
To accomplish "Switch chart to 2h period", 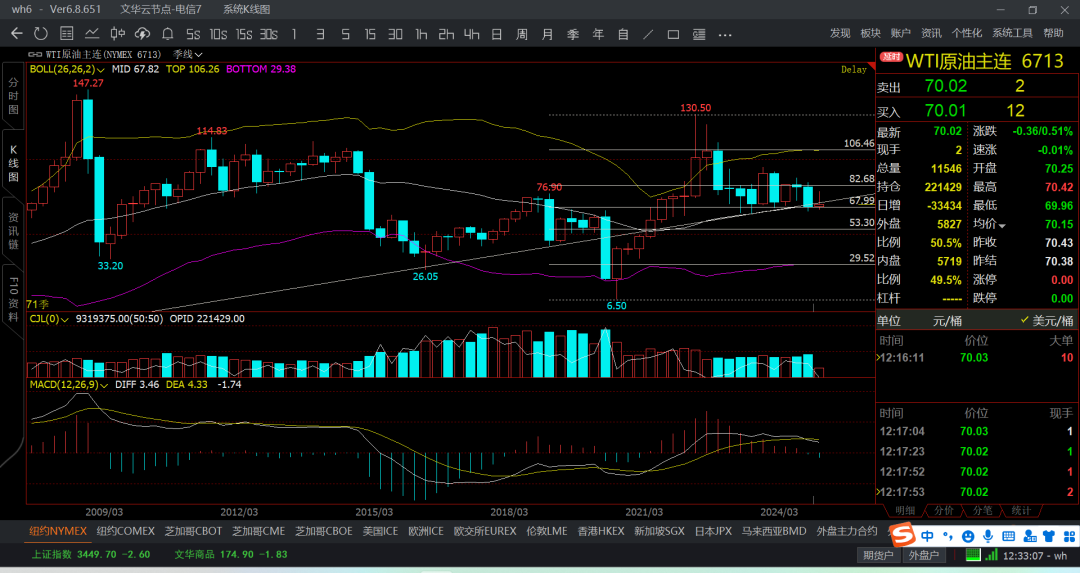I will [x=446, y=34].
